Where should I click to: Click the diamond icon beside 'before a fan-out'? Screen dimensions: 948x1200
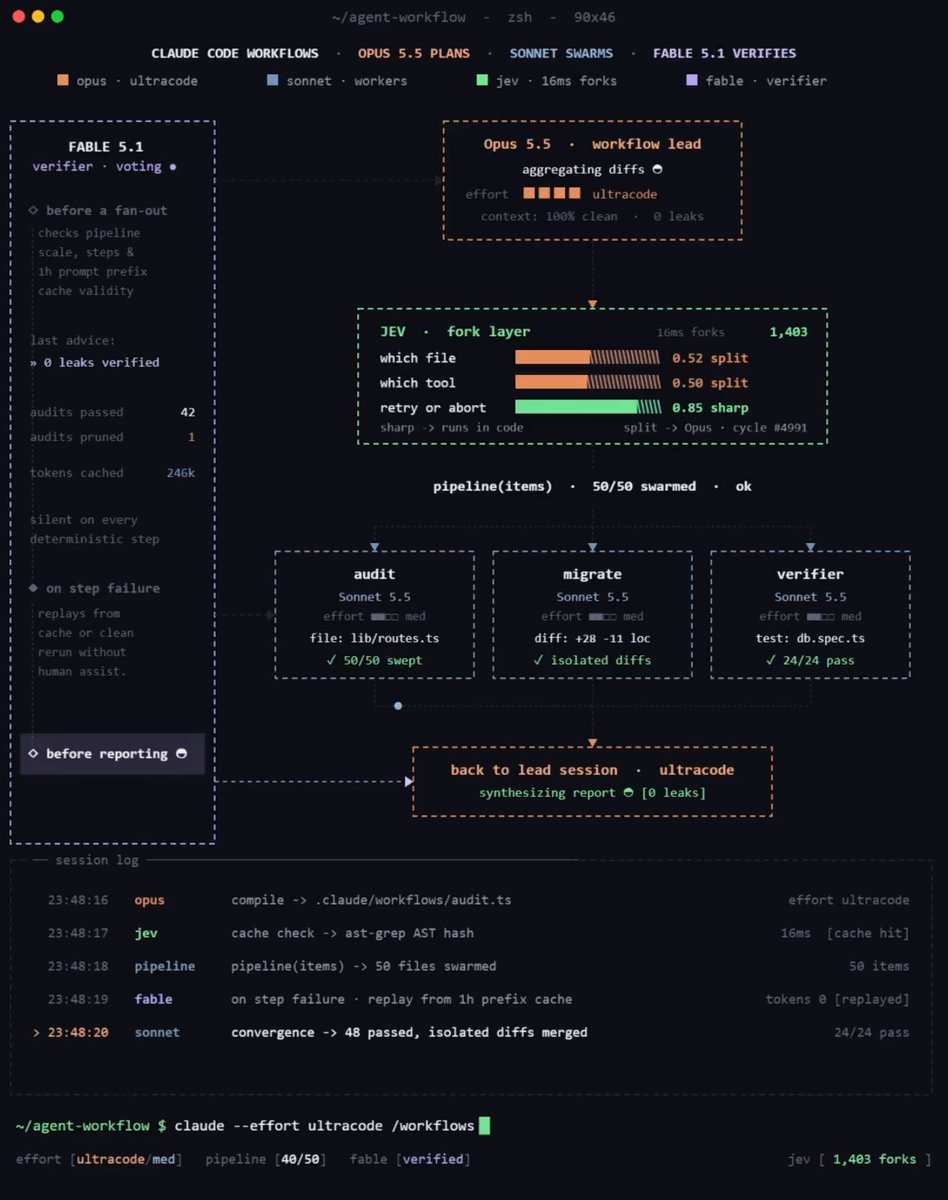click(34, 210)
